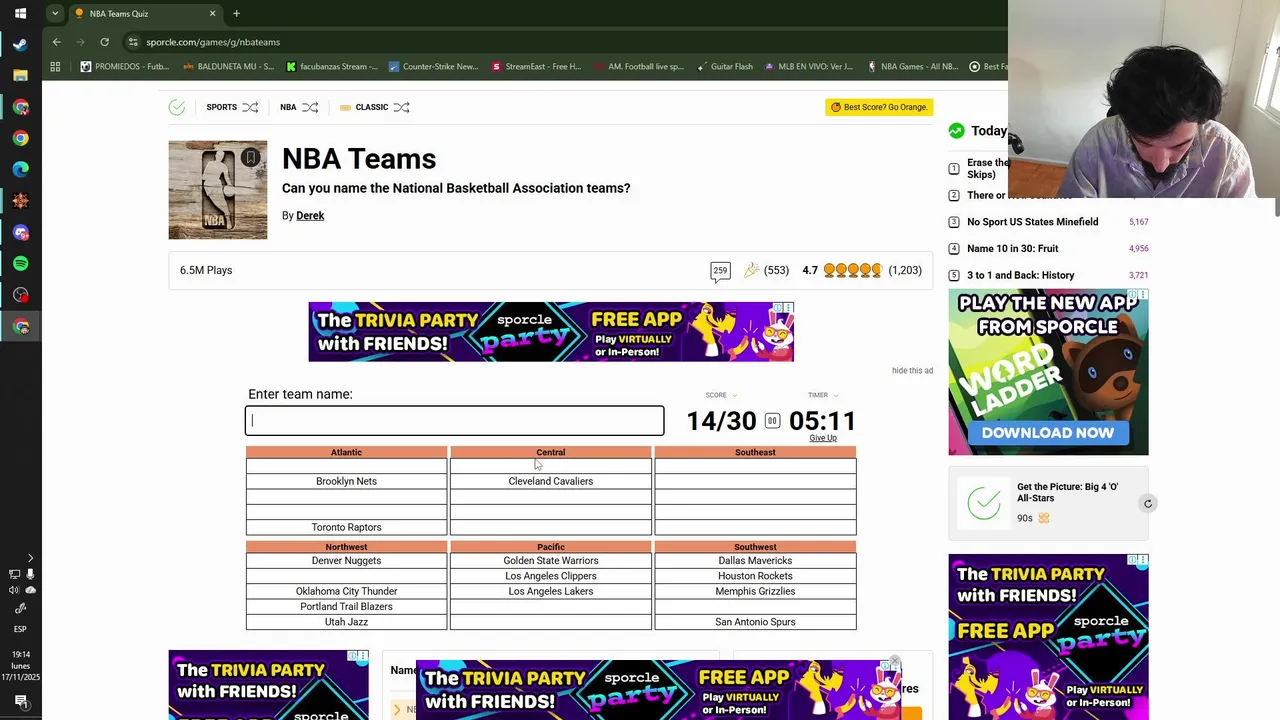
Task: Open the CLASSIC quiz type link
Action: 371,107
